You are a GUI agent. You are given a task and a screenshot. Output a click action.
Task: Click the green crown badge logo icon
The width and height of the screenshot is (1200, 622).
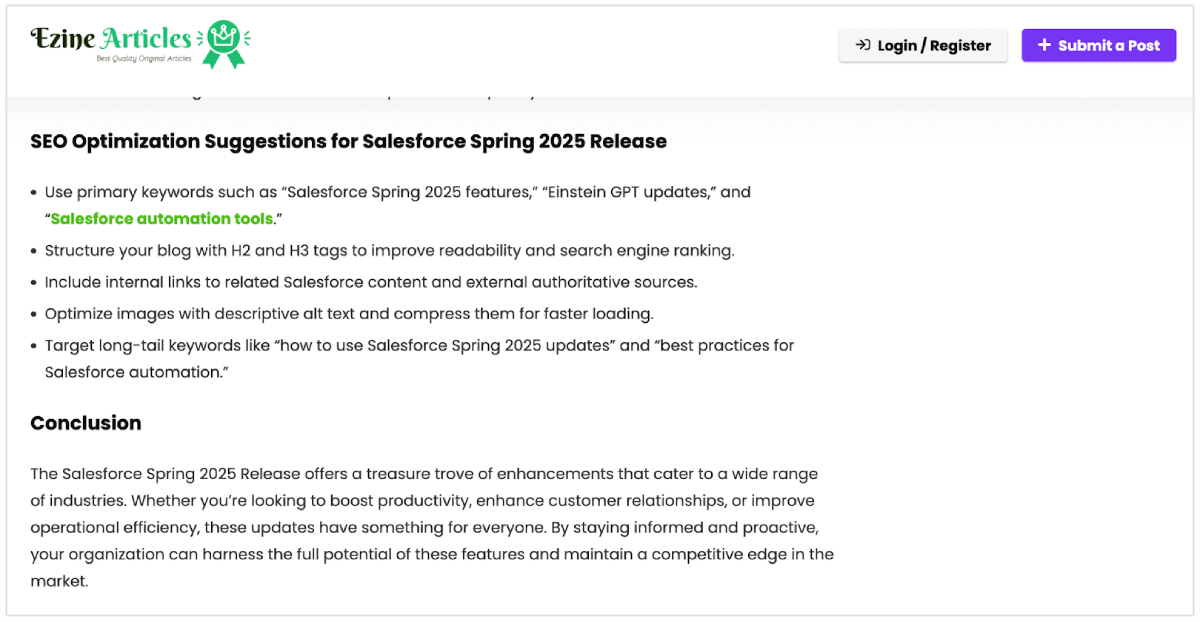(223, 42)
